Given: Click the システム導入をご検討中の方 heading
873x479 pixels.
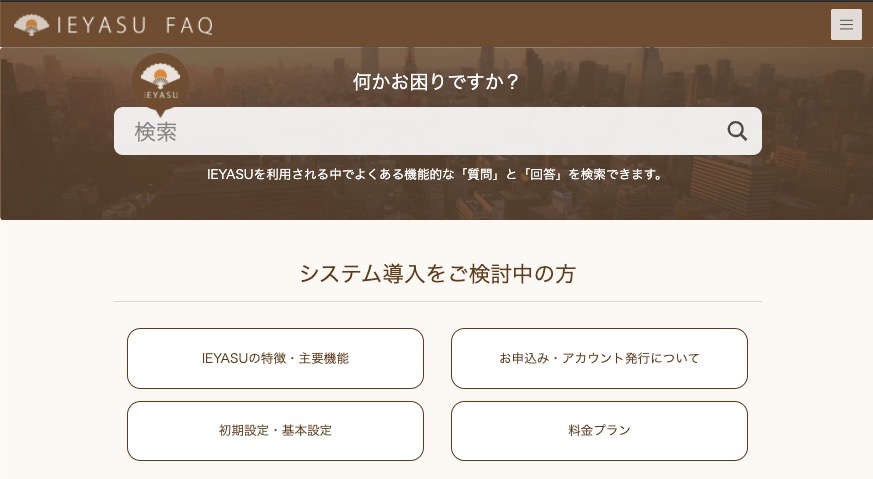Looking at the screenshot, I should point(438,274).
